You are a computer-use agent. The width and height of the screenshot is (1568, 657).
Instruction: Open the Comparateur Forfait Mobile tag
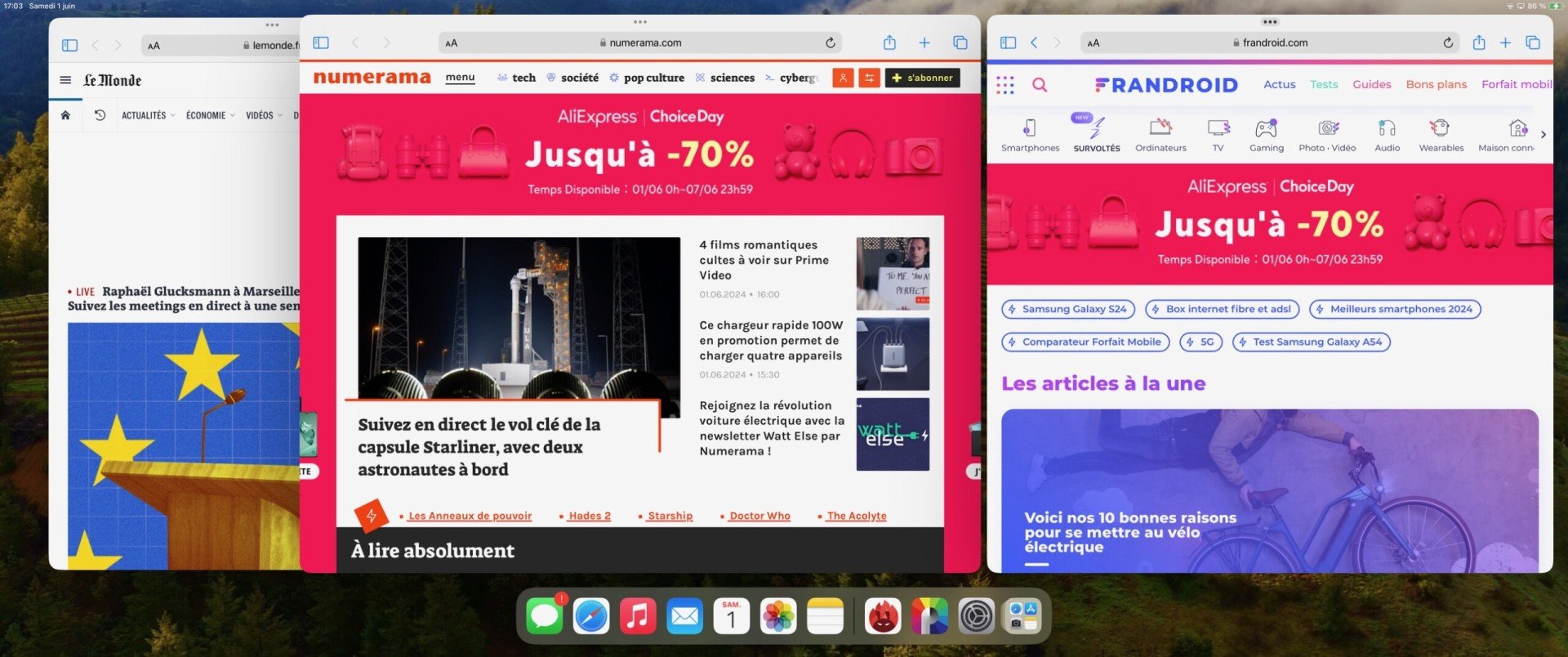point(1085,342)
